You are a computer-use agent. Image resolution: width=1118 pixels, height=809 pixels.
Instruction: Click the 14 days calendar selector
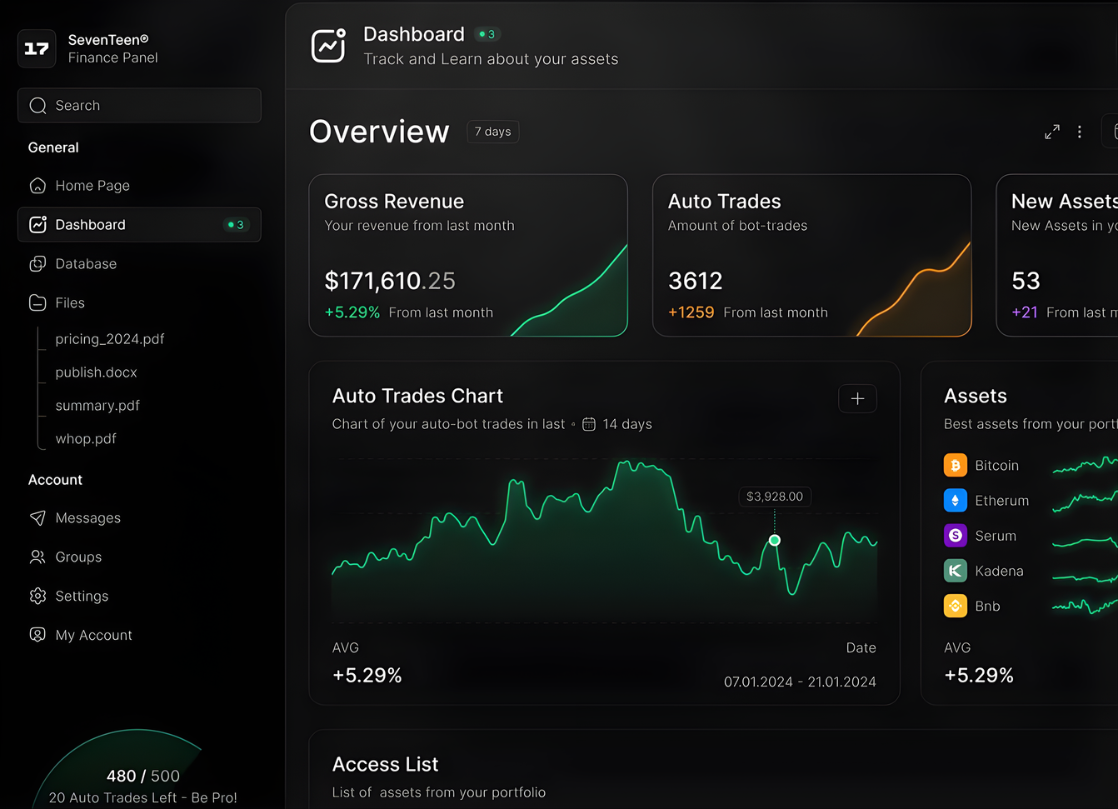(617, 424)
